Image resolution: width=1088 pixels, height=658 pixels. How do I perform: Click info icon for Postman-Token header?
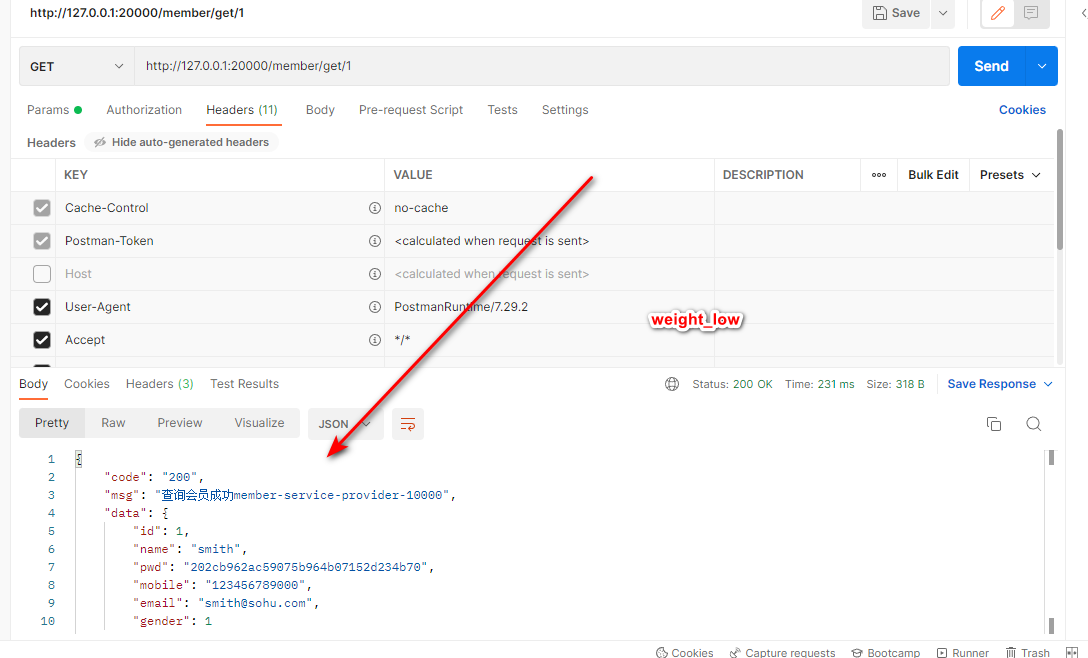click(375, 241)
